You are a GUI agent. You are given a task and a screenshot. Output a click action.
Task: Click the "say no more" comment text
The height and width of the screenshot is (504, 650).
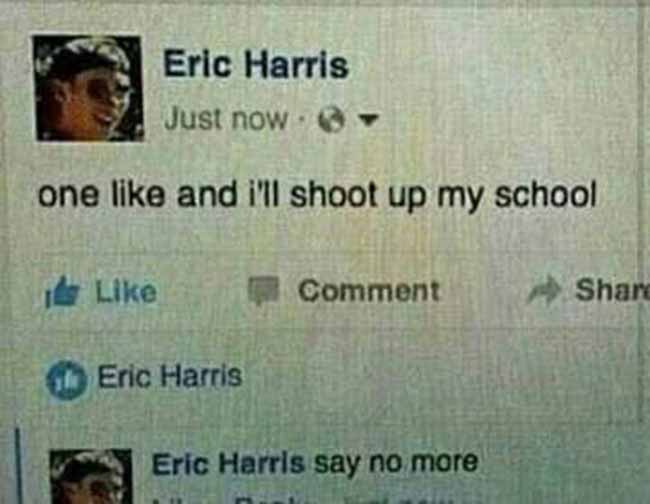pyautogui.click(x=396, y=463)
